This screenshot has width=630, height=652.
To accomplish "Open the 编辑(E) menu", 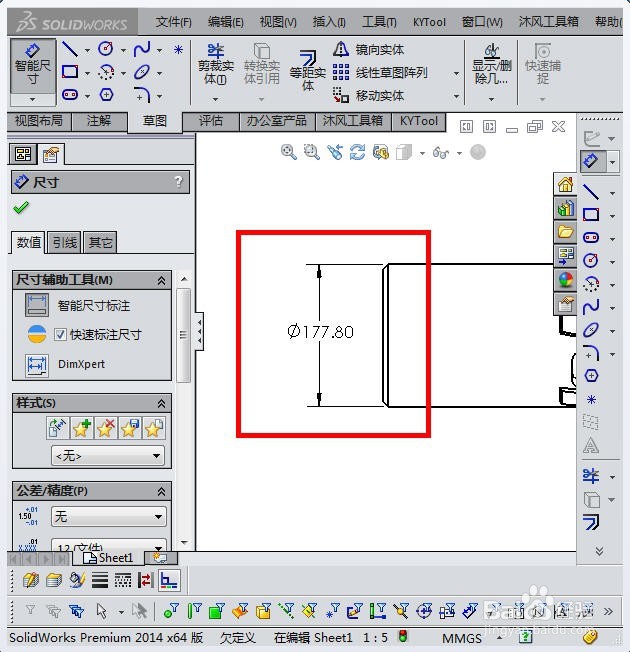I will point(226,22).
